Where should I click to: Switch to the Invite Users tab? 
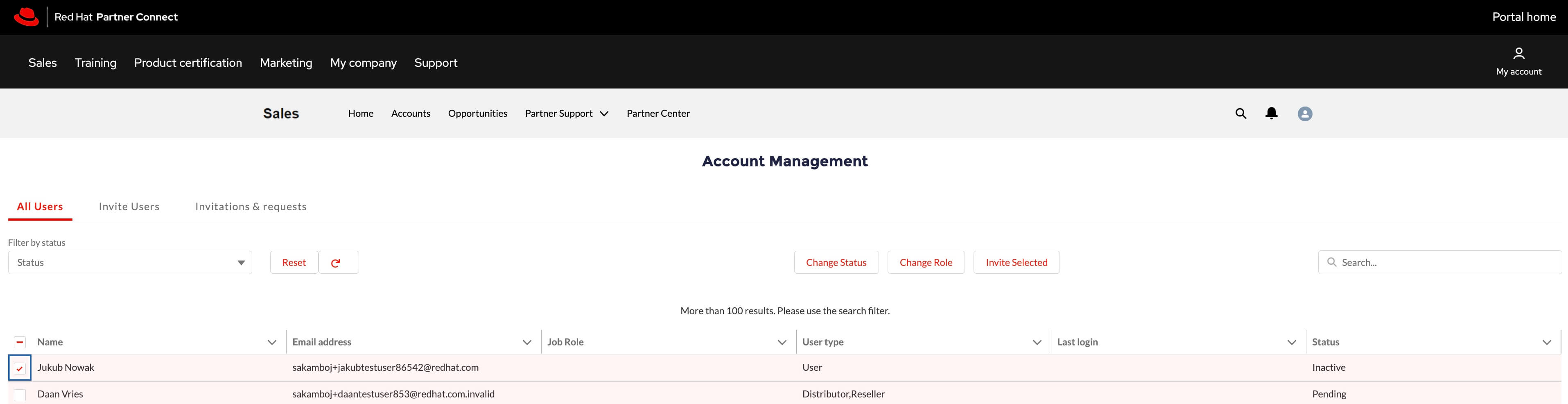129,207
